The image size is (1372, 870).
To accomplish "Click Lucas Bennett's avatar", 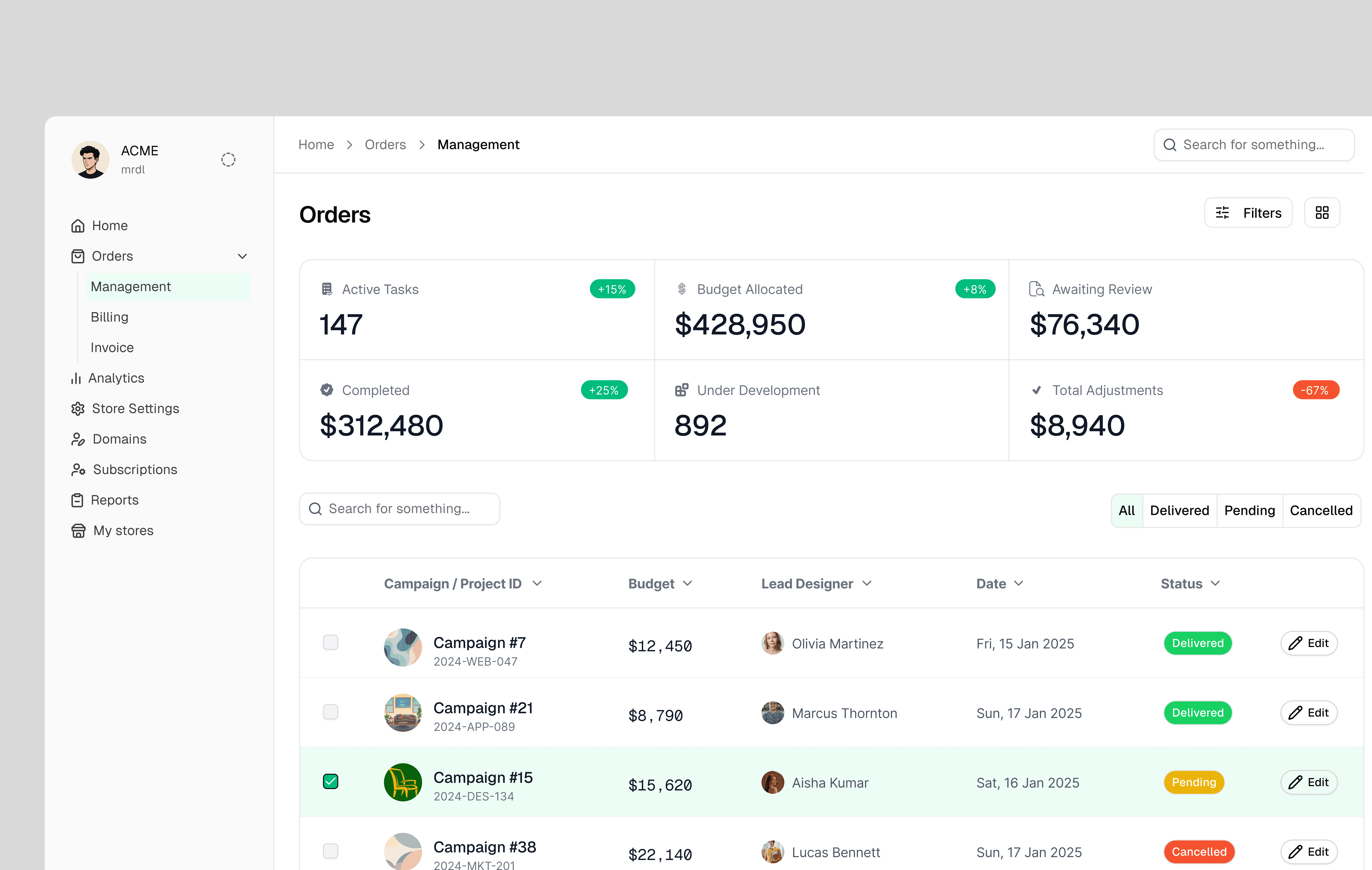I will pyautogui.click(x=773, y=852).
